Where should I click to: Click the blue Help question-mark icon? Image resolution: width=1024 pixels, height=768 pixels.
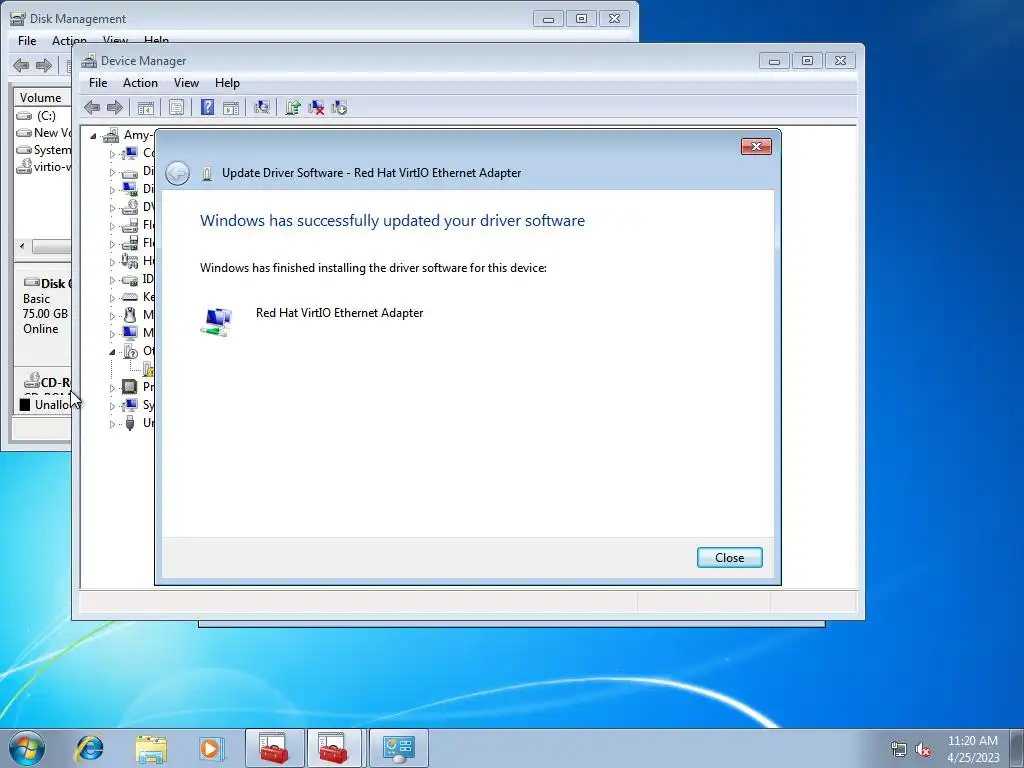pyautogui.click(x=207, y=107)
